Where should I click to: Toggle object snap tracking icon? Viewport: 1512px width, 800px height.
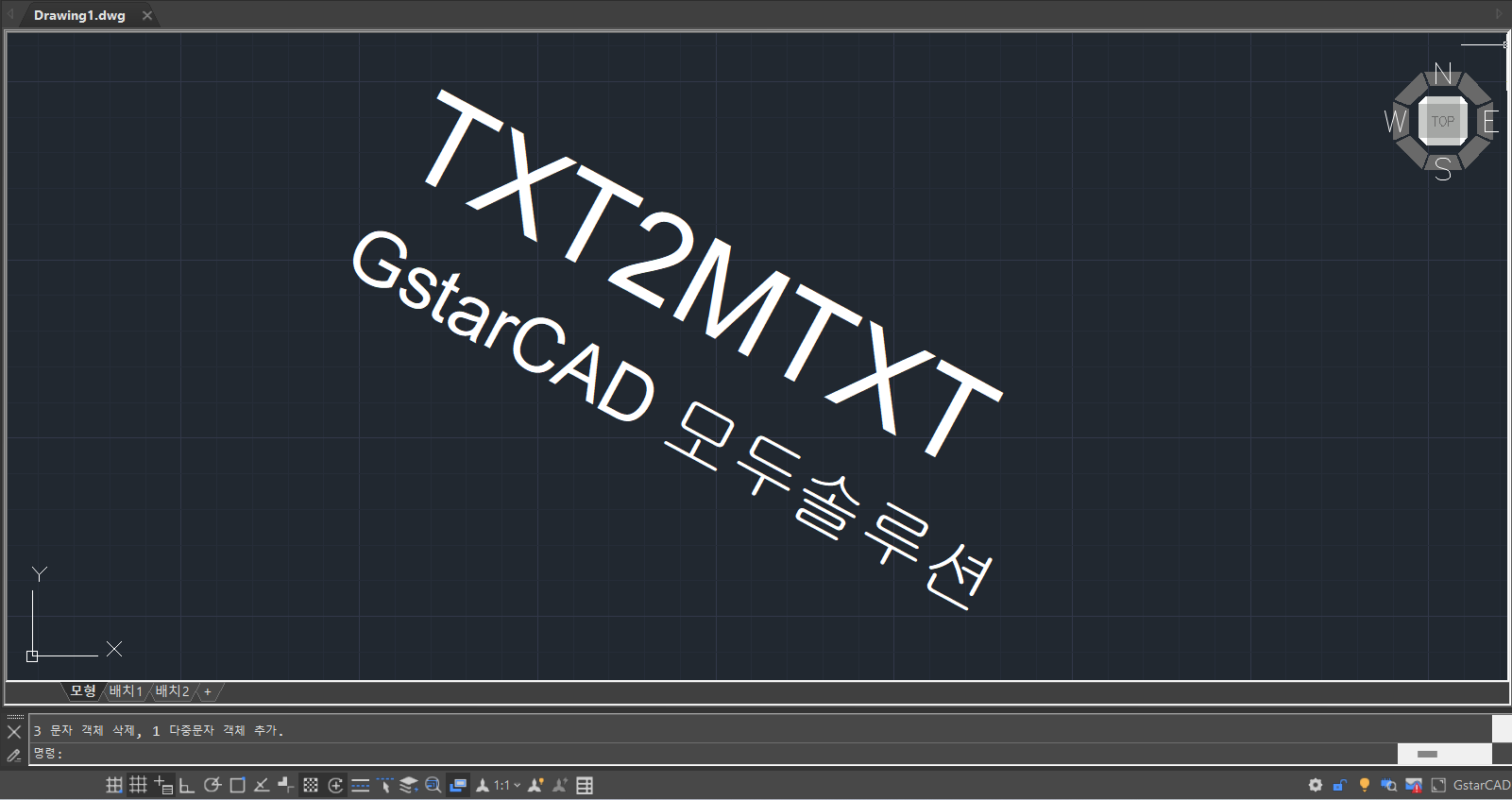pyautogui.click(x=262, y=785)
